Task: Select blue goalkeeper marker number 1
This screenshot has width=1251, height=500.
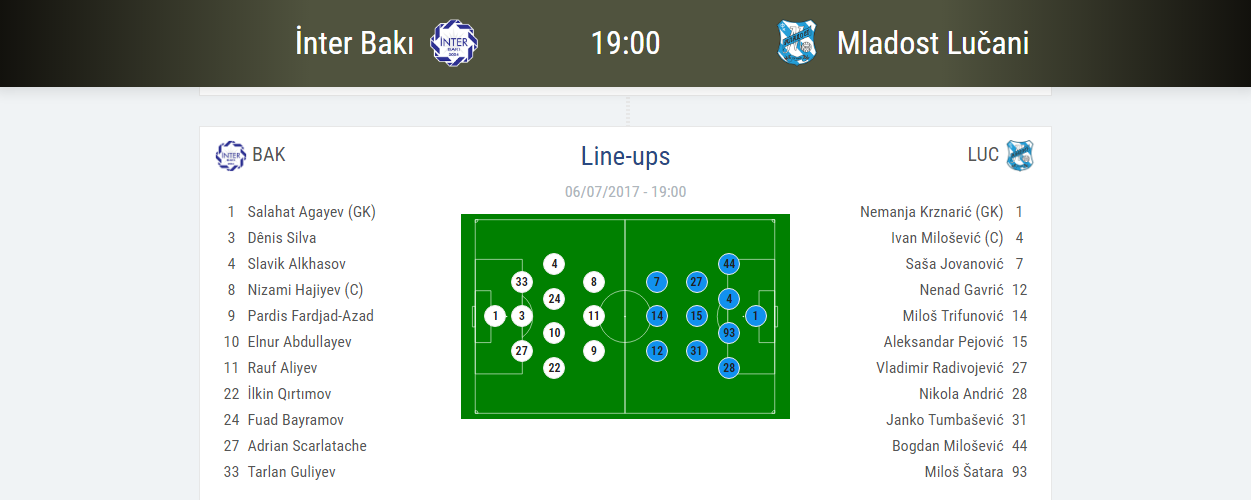Action: [x=756, y=316]
